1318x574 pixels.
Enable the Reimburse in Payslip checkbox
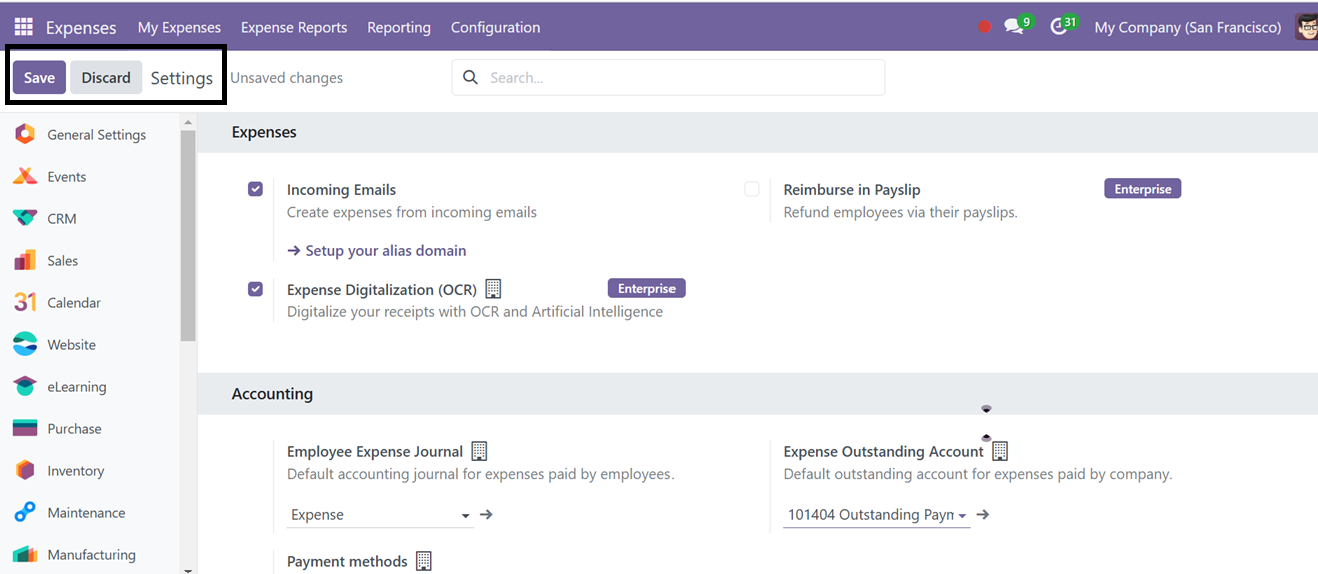[752, 189]
